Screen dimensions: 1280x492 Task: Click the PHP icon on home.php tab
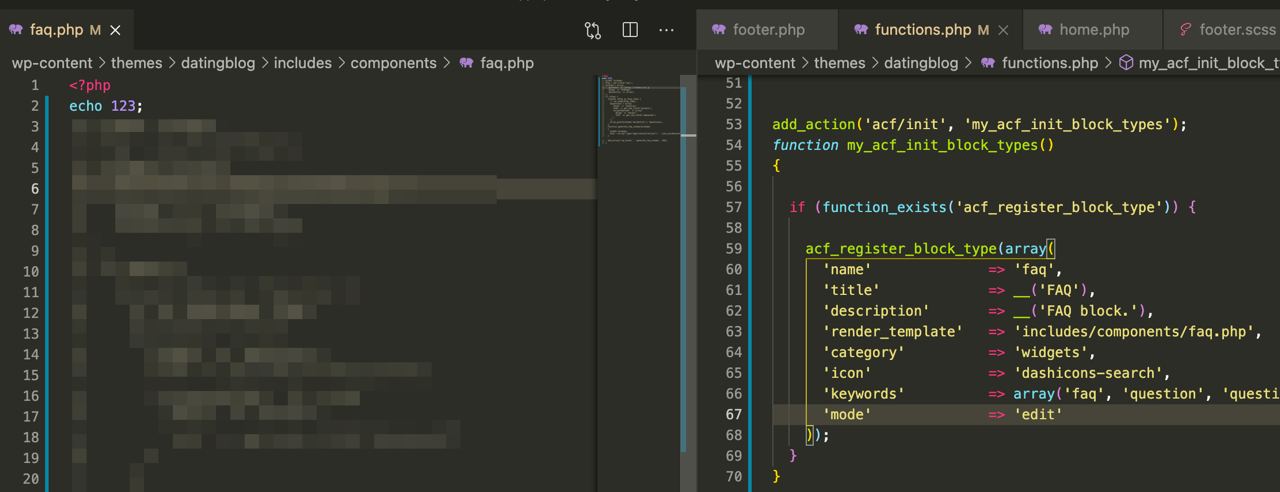tap(1045, 30)
